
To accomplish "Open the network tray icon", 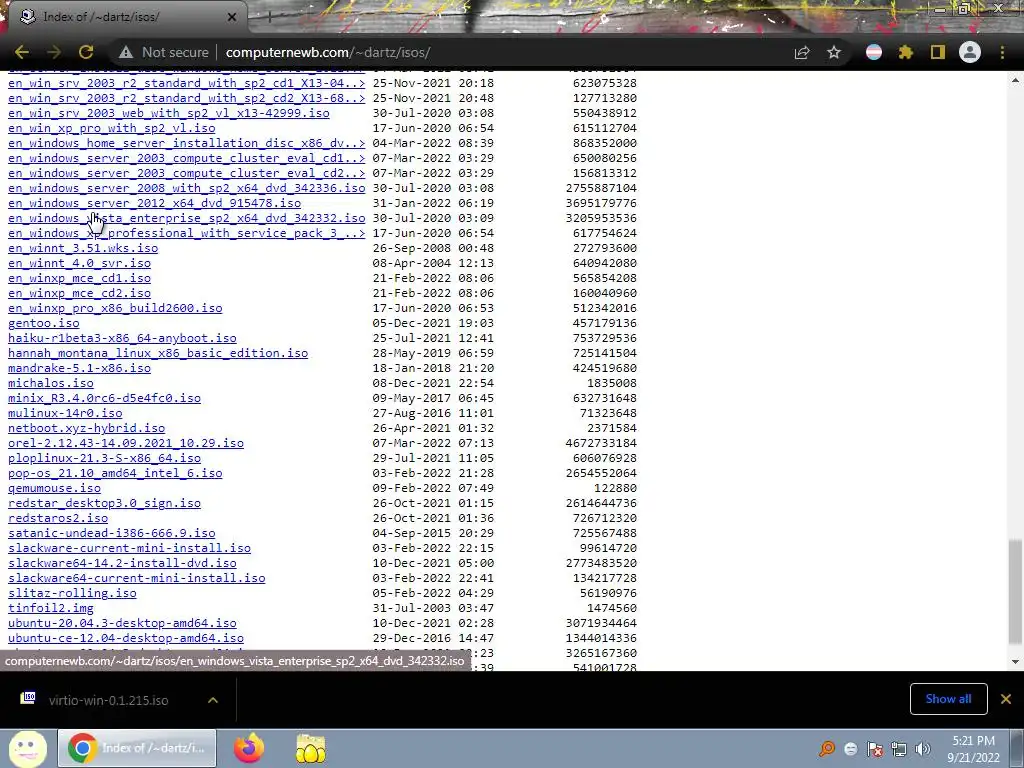I will 899,749.
